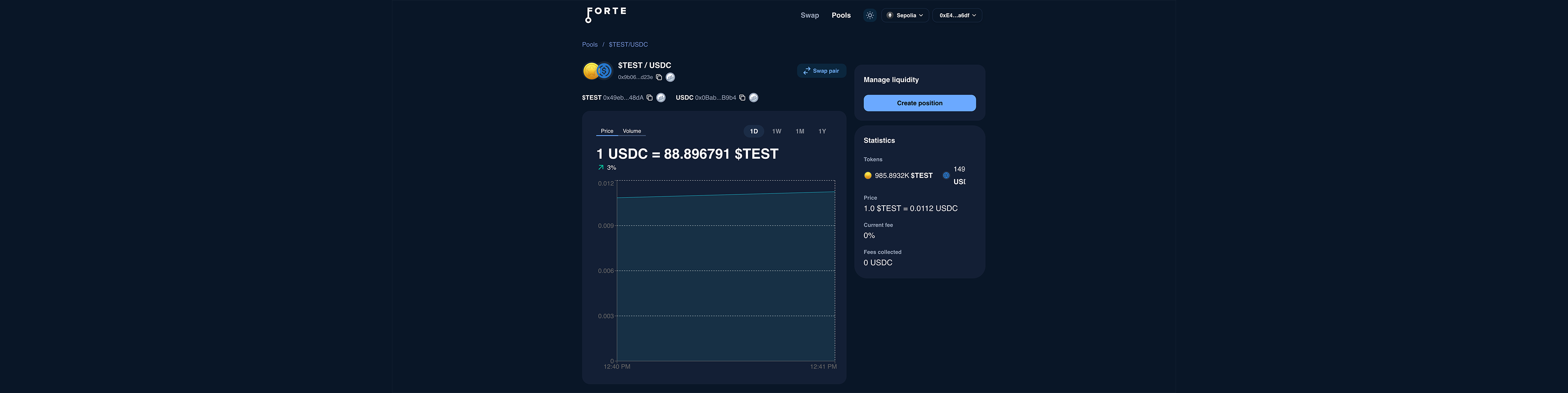Switch the chart to the Volume tab
This screenshot has width=1568, height=393.
pos(631,131)
